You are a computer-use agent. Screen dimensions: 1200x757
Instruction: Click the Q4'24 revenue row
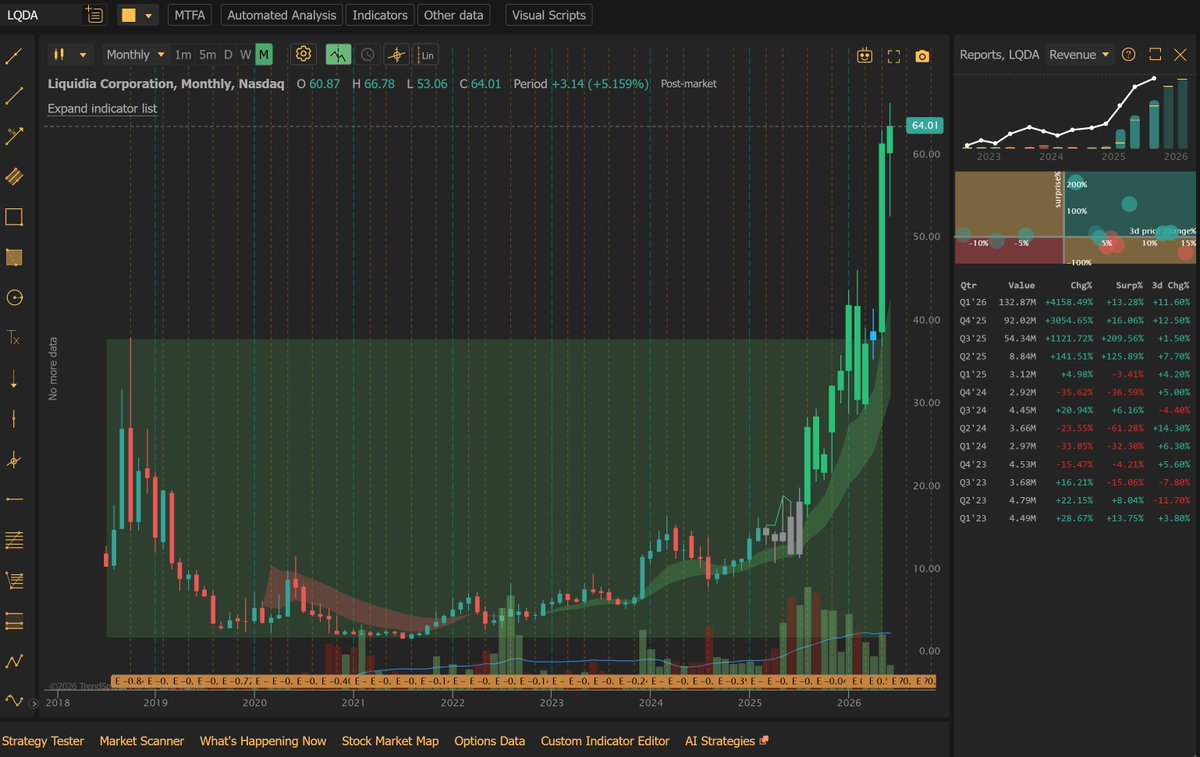pyautogui.click(x=1075, y=391)
